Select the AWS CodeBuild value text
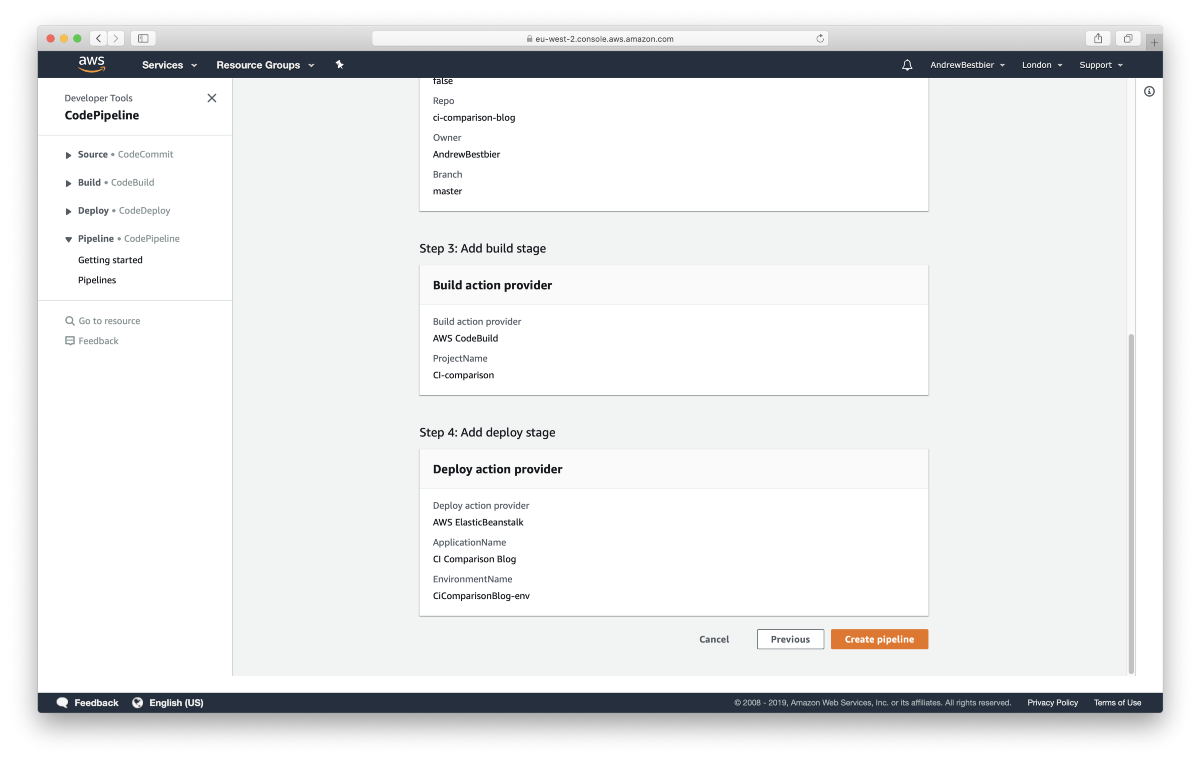This screenshot has height=762, width=1200. (x=465, y=338)
